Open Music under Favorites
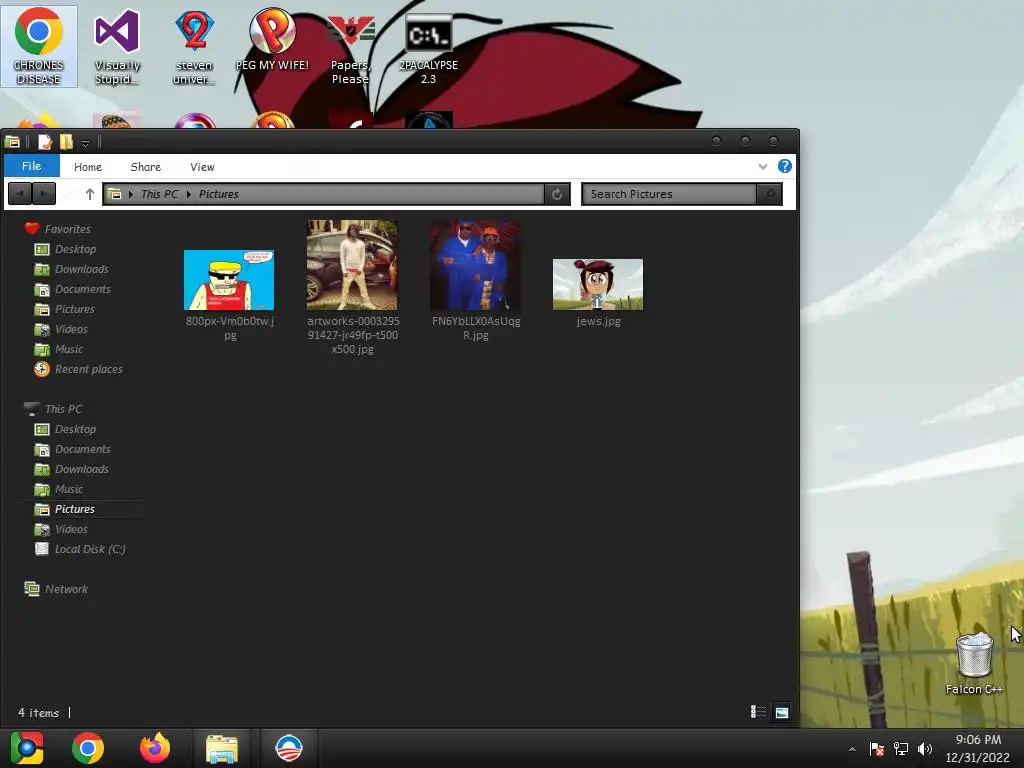 69,349
